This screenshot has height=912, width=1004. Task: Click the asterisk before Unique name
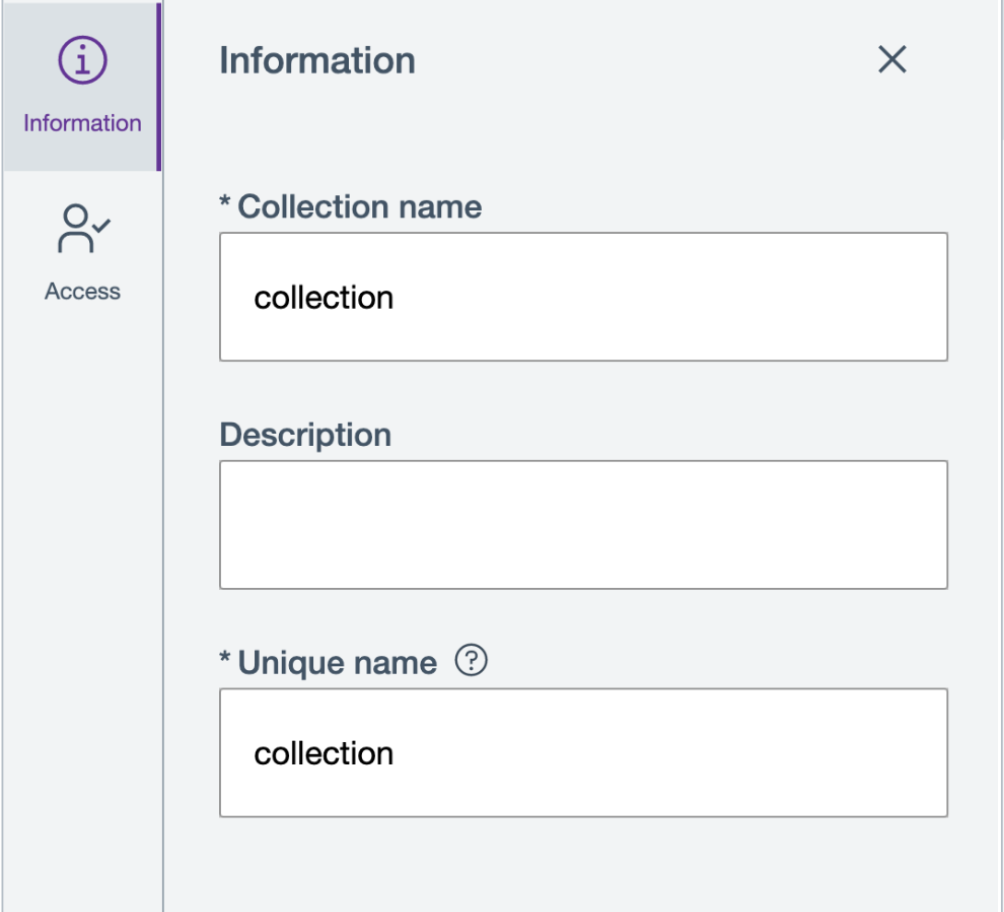226,661
